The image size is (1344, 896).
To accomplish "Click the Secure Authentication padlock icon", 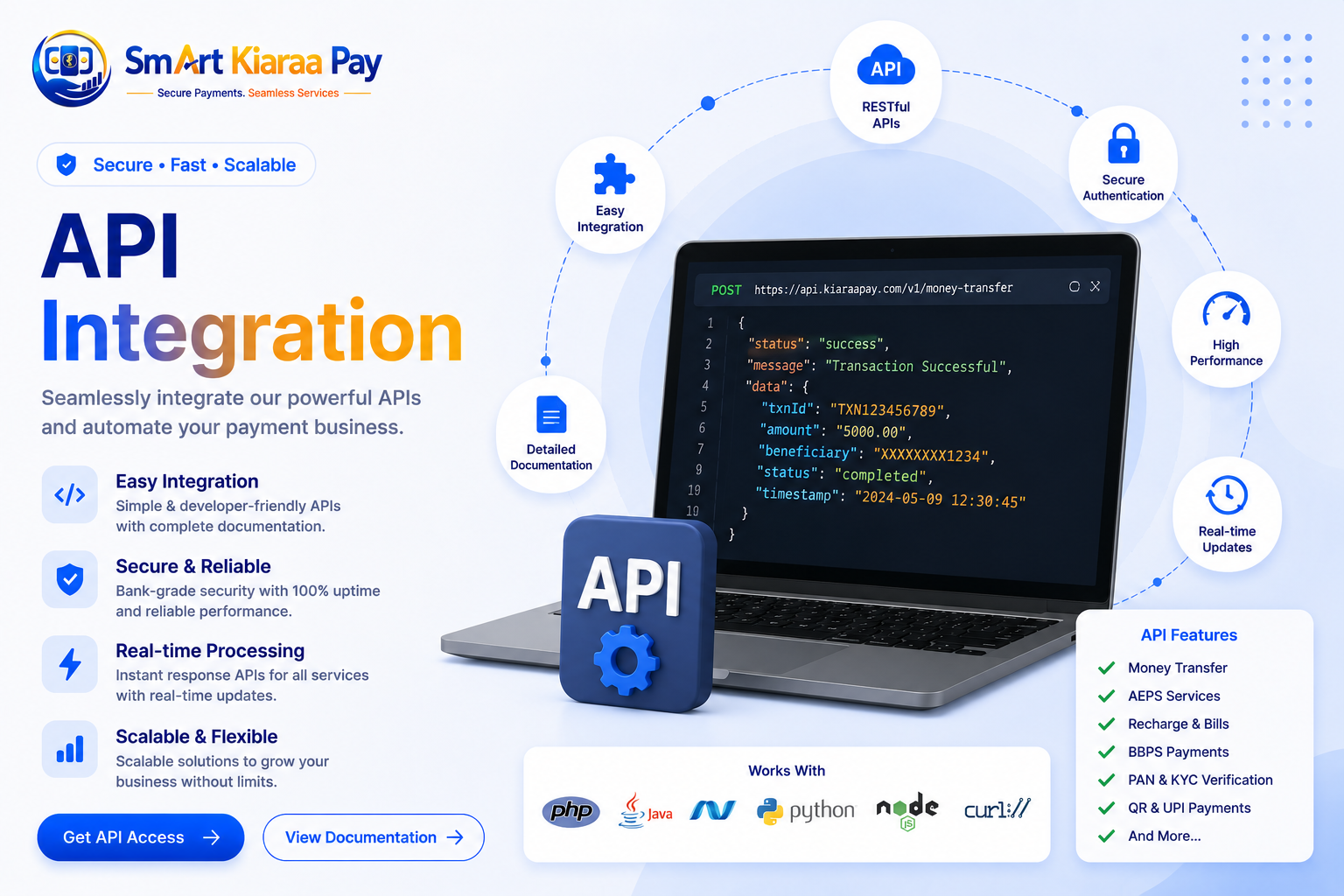I will click(1123, 143).
